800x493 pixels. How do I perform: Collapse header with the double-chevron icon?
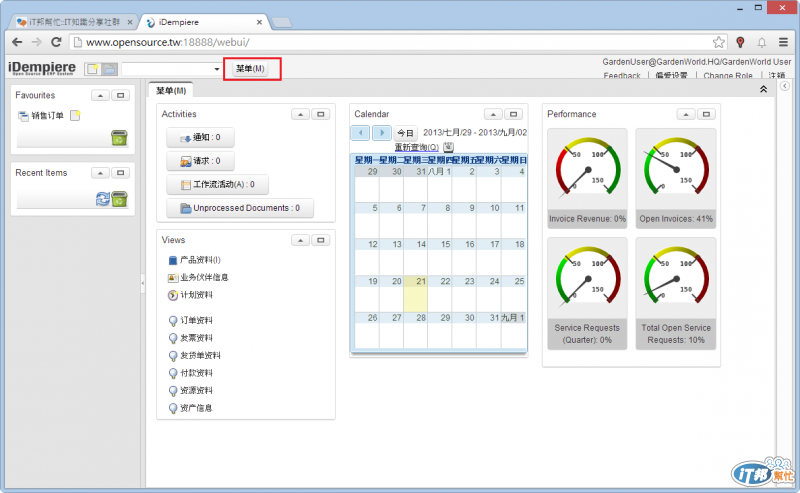[x=763, y=89]
